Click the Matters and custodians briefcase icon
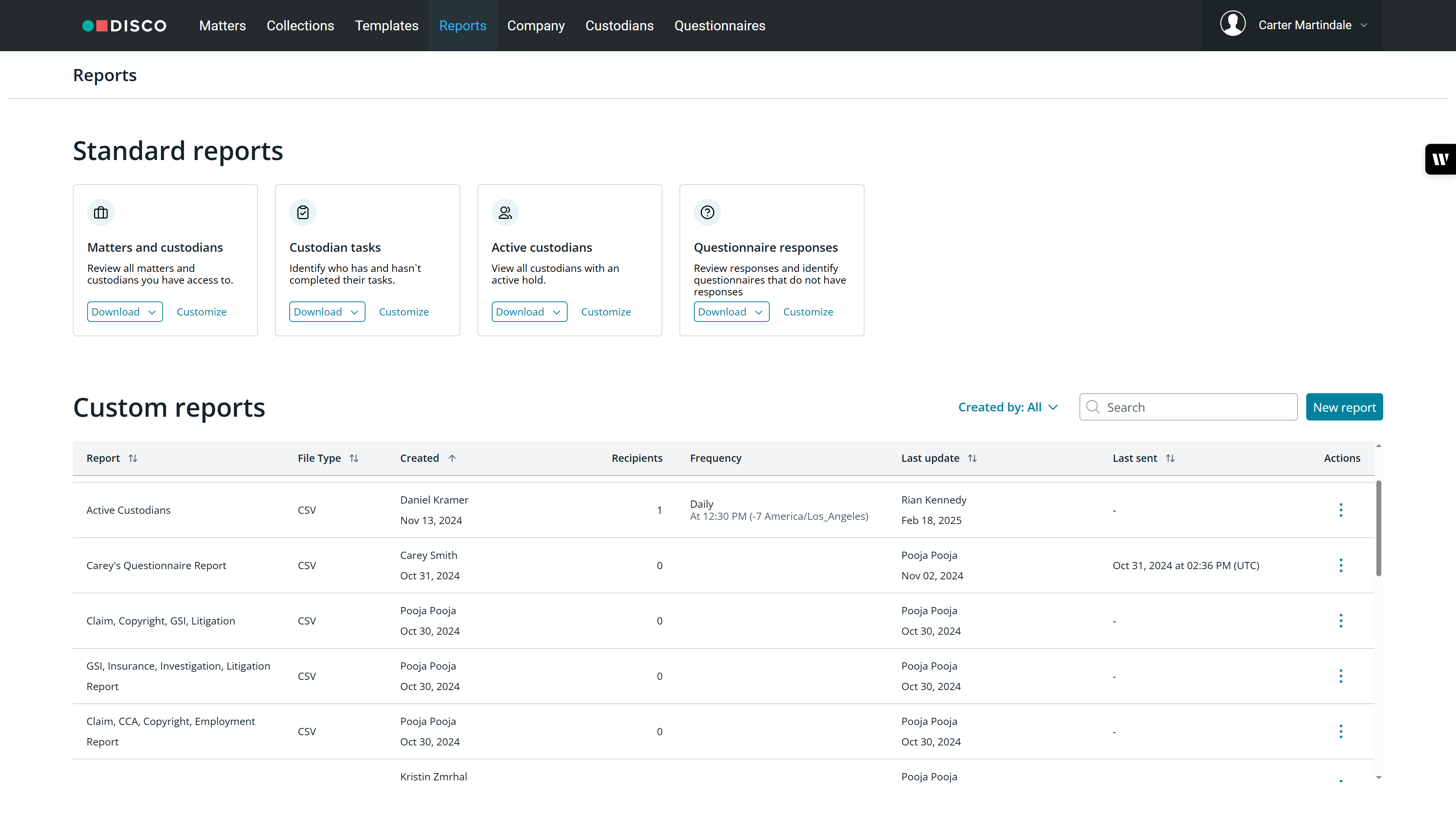The width and height of the screenshot is (1456, 819). [100, 212]
